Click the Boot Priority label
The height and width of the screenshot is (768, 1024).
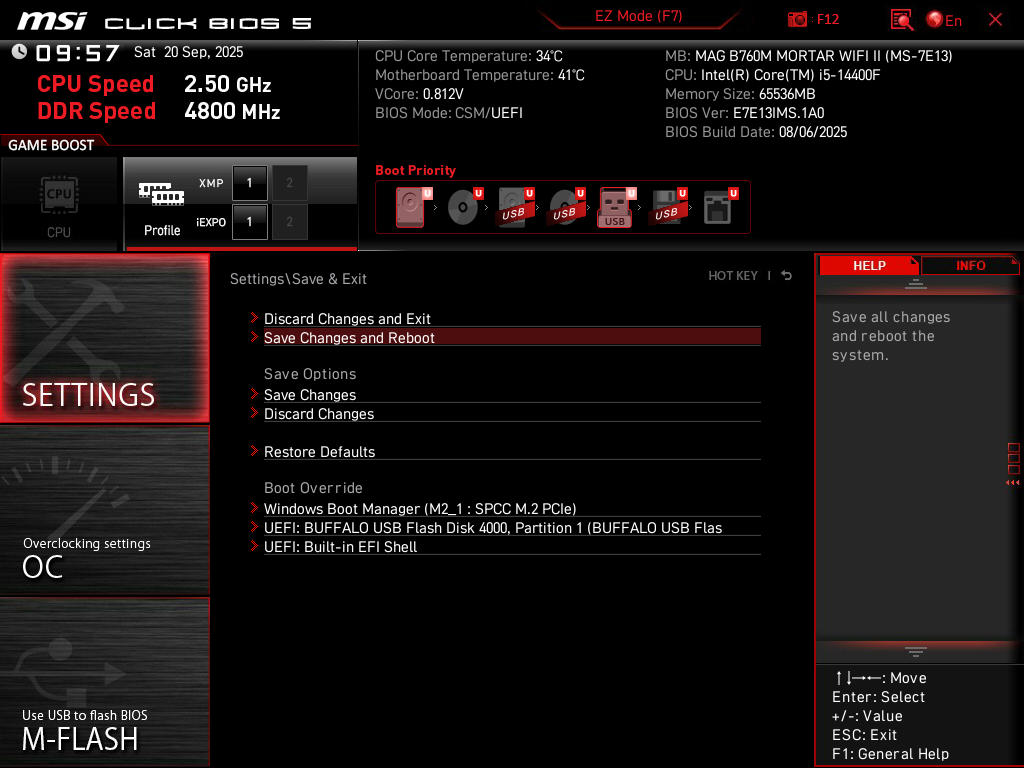tap(415, 170)
